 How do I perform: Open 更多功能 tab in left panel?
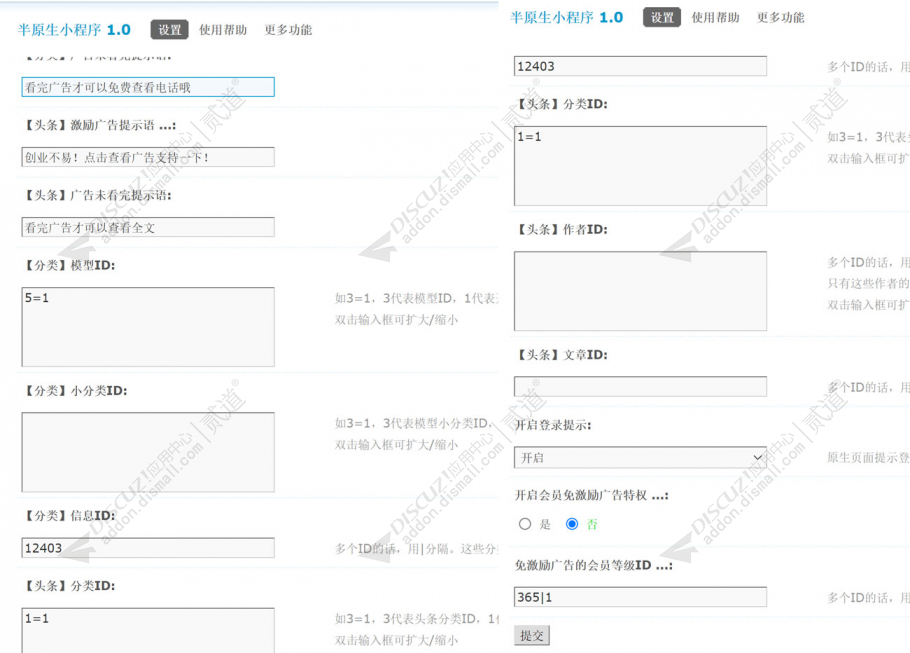(x=288, y=30)
